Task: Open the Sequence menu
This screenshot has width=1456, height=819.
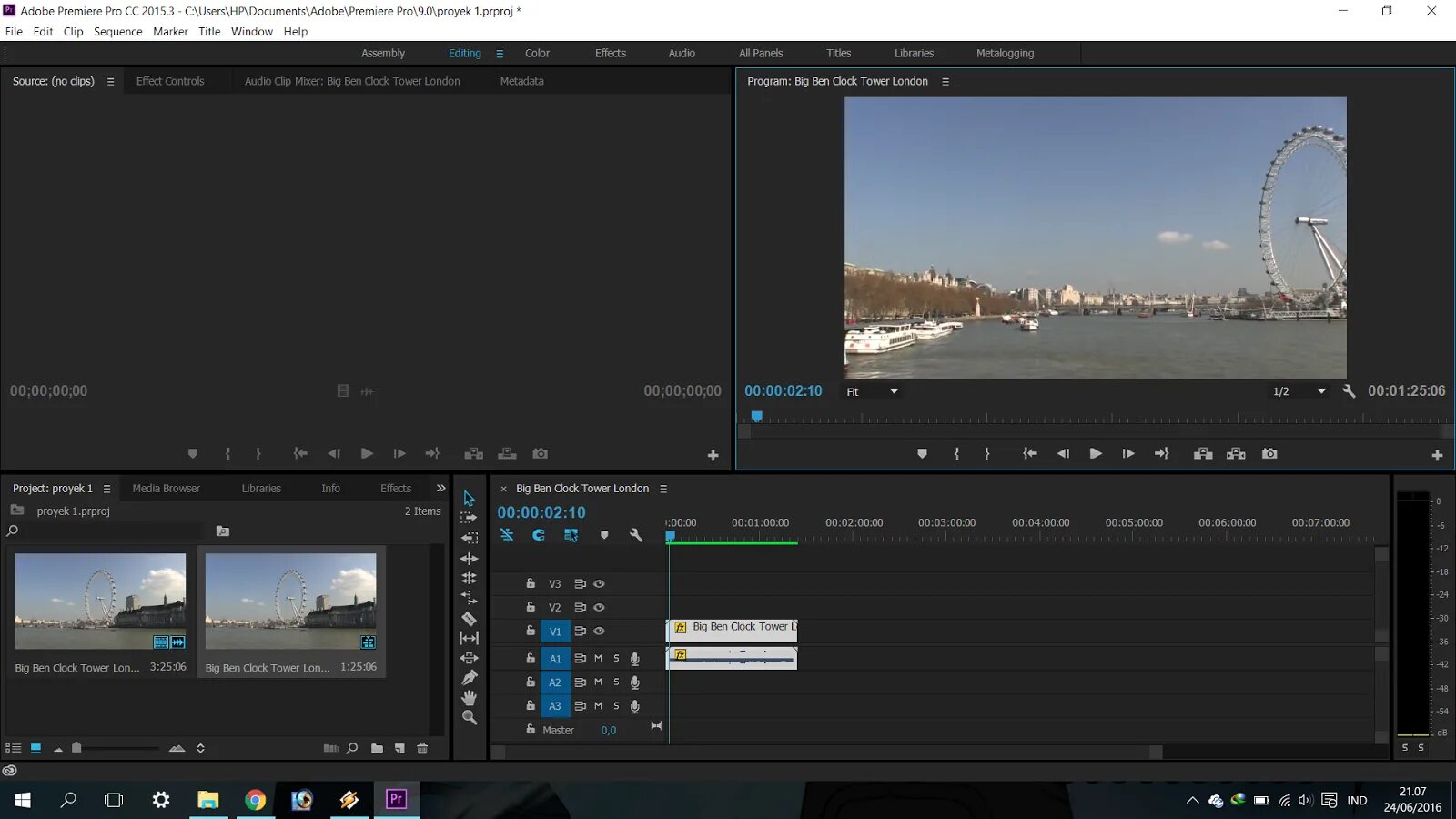Action: tap(118, 31)
